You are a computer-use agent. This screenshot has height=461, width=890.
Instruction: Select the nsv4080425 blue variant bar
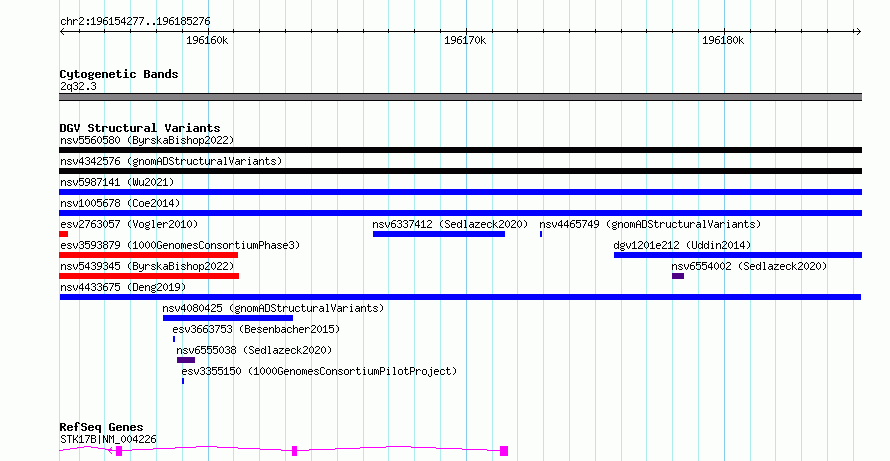coord(228,318)
